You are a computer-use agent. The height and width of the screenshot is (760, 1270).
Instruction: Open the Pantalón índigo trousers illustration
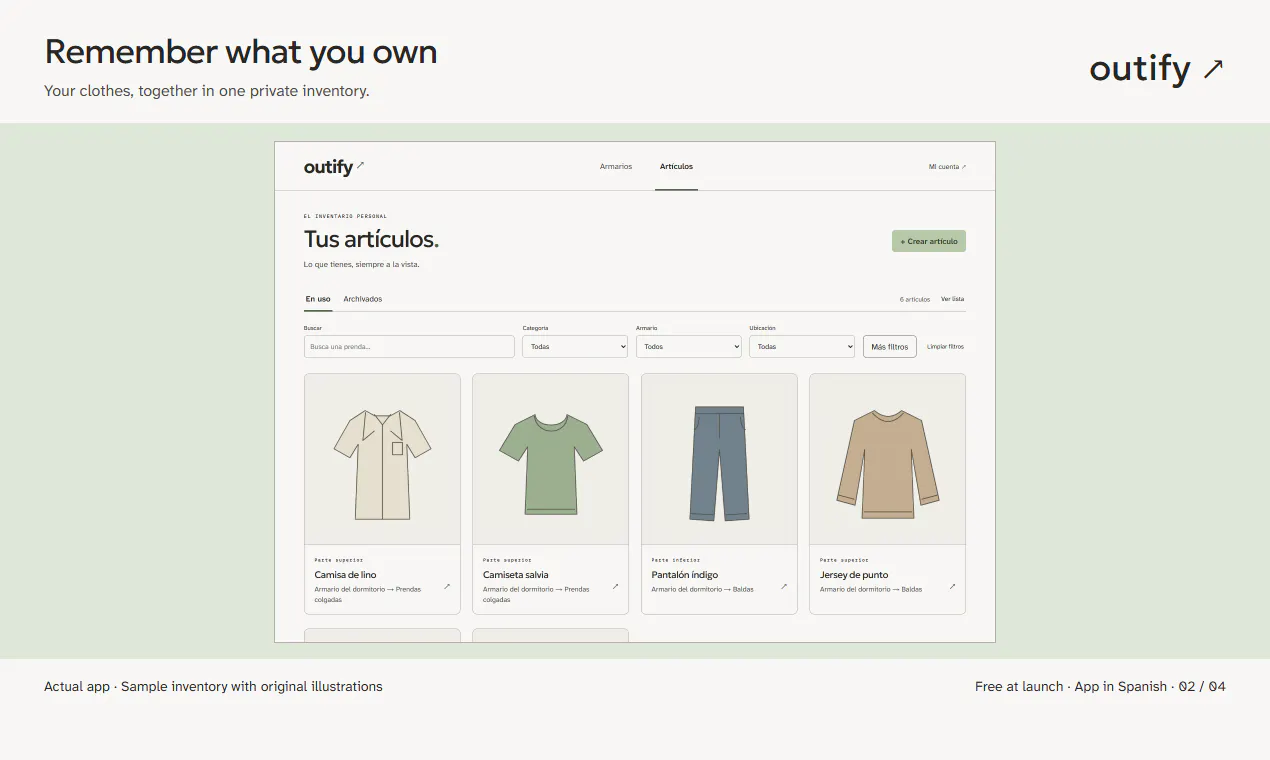(x=719, y=464)
